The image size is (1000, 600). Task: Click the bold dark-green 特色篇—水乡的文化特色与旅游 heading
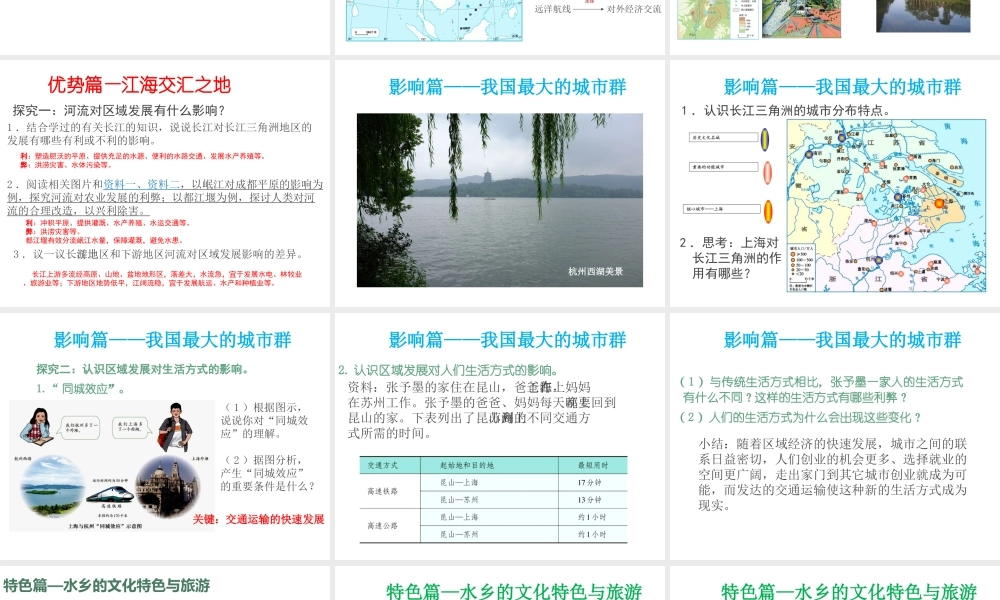click(107, 585)
